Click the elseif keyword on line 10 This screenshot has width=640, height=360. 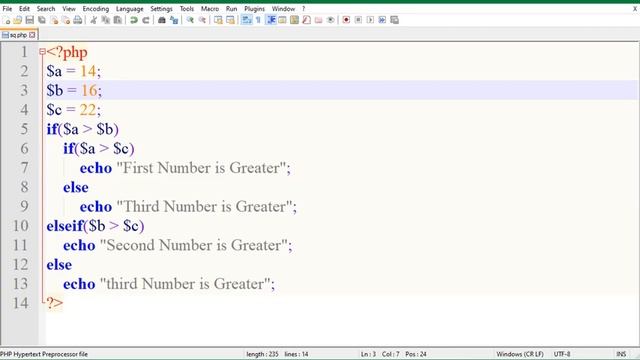[x=65, y=226]
